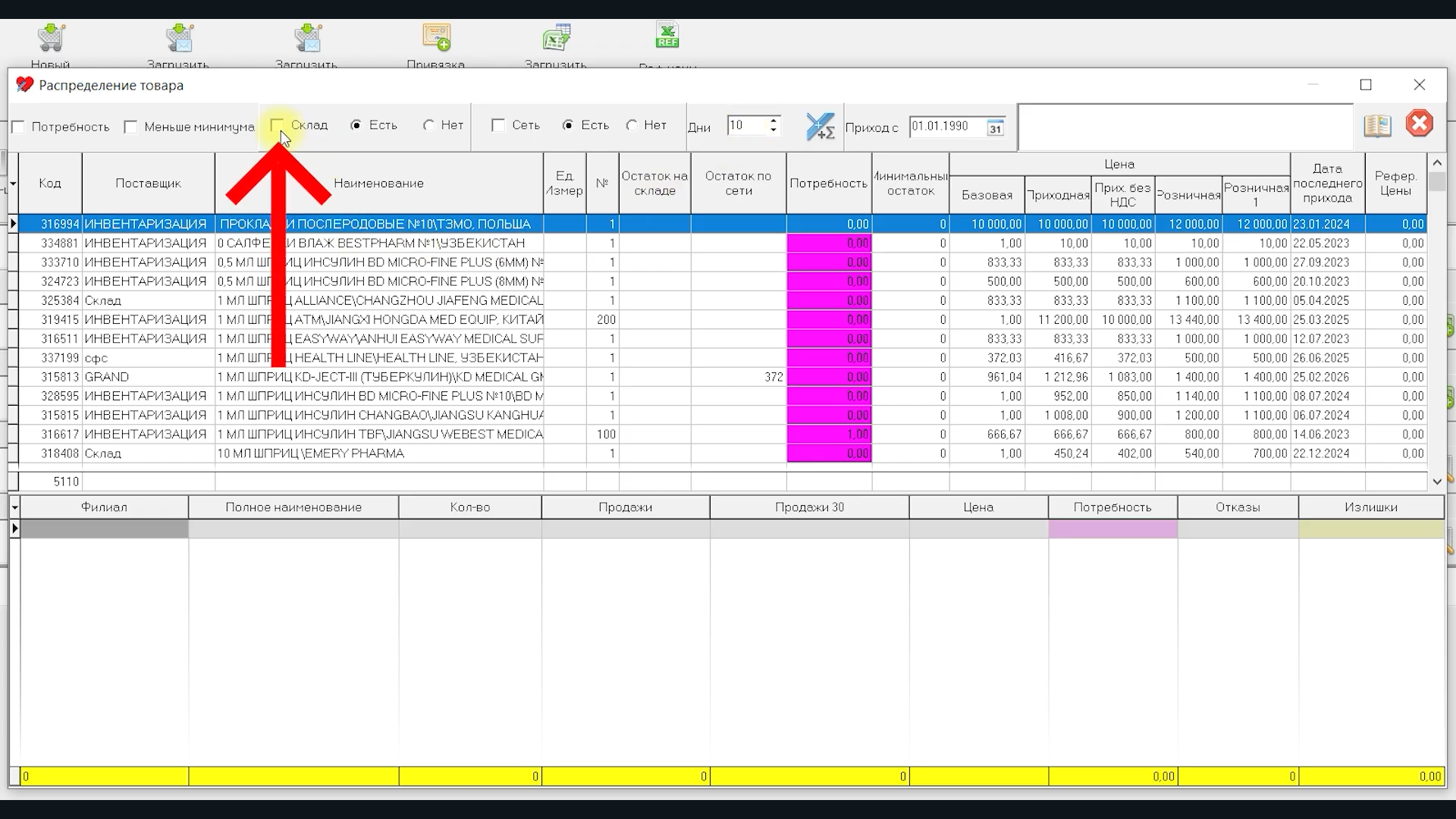Screen dimensions: 1456x819
Task: Select the row with code 334881
Action: pos(722,243)
